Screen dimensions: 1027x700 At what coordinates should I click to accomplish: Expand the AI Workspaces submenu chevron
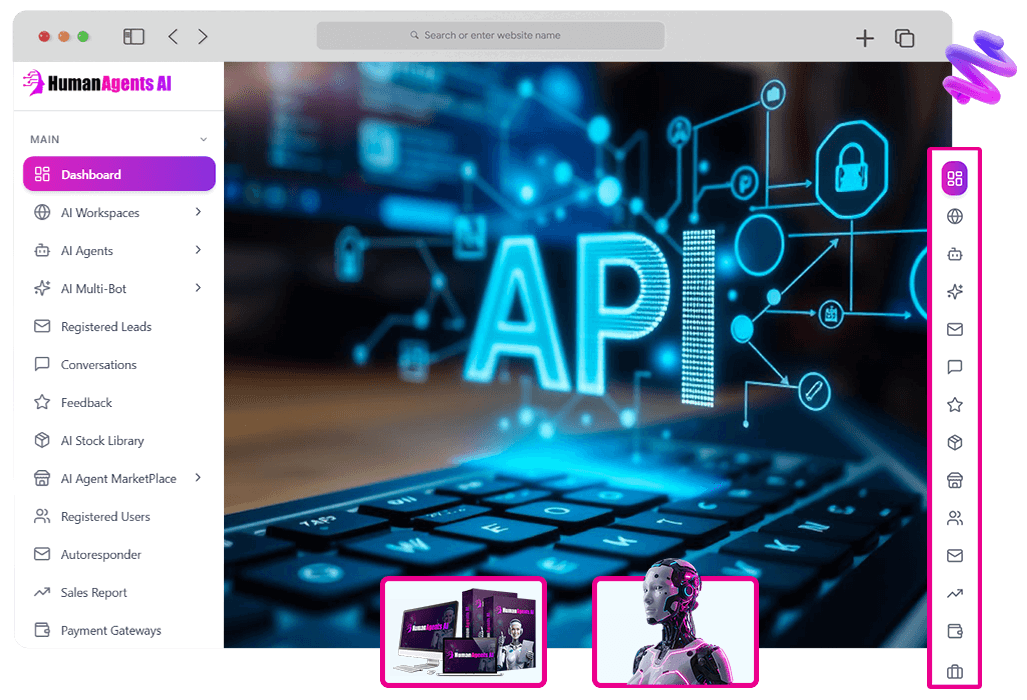[x=198, y=212]
